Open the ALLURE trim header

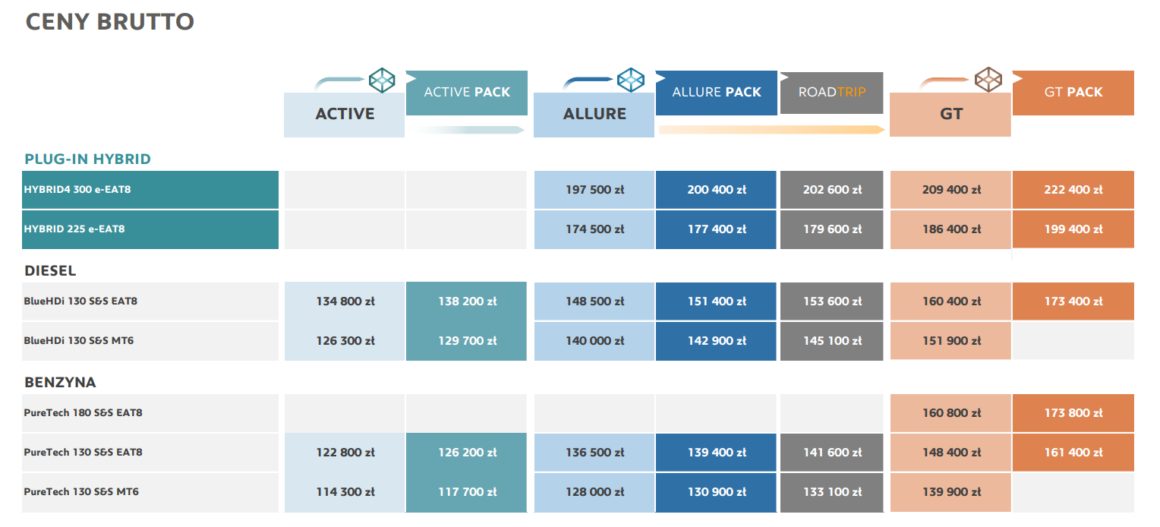594,114
